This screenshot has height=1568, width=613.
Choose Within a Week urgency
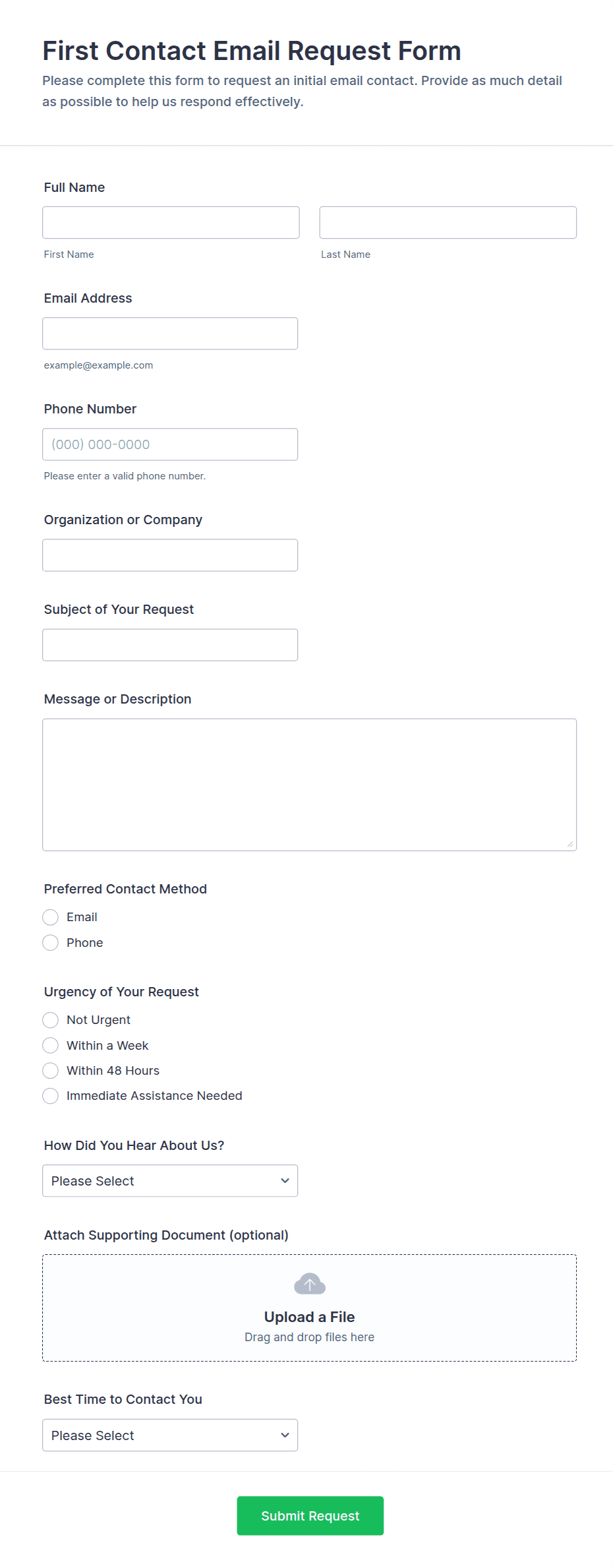[x=51, y=1046]
